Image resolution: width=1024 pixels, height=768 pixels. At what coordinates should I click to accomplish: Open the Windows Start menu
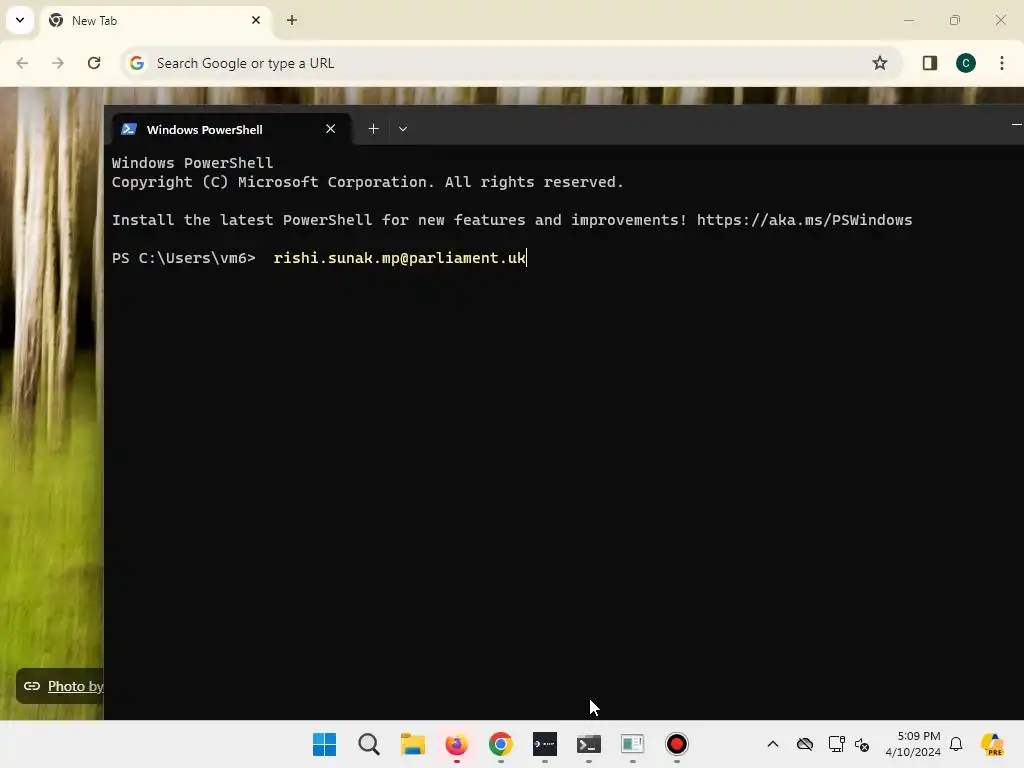(x=325, y=744)
